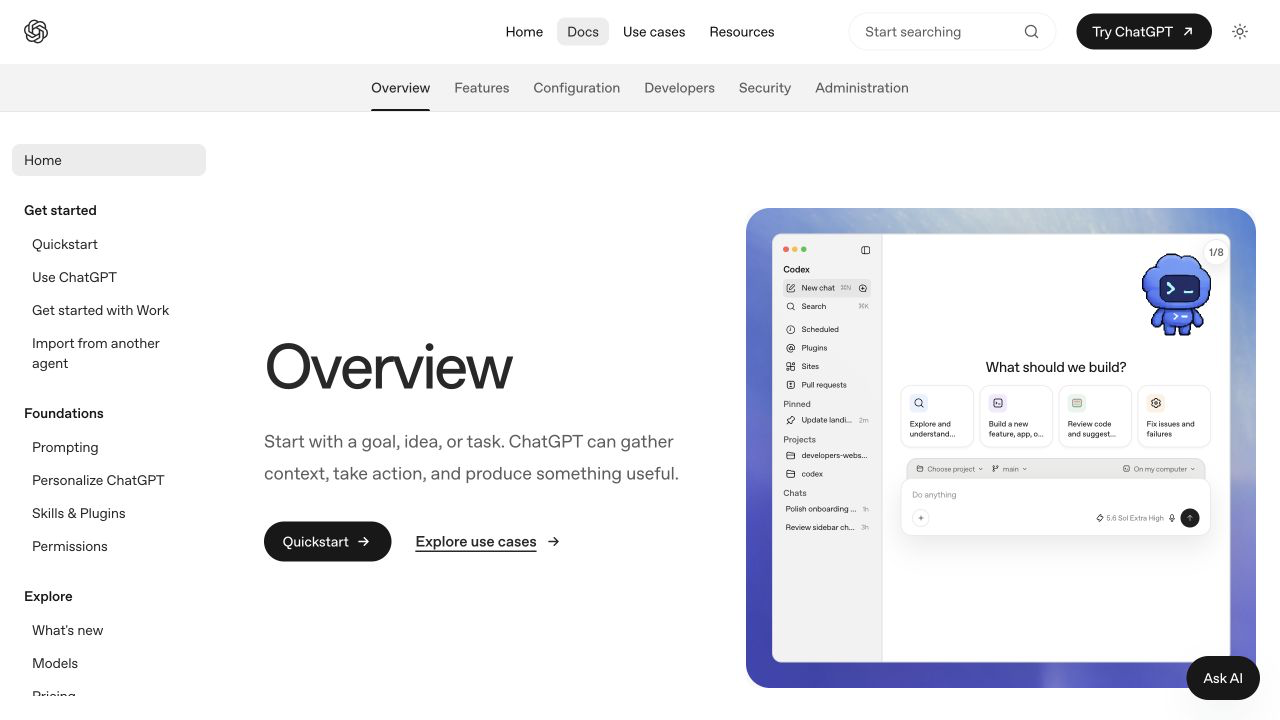
Task: Click the Build a new feature card icon
Action: tap(997, 403)
